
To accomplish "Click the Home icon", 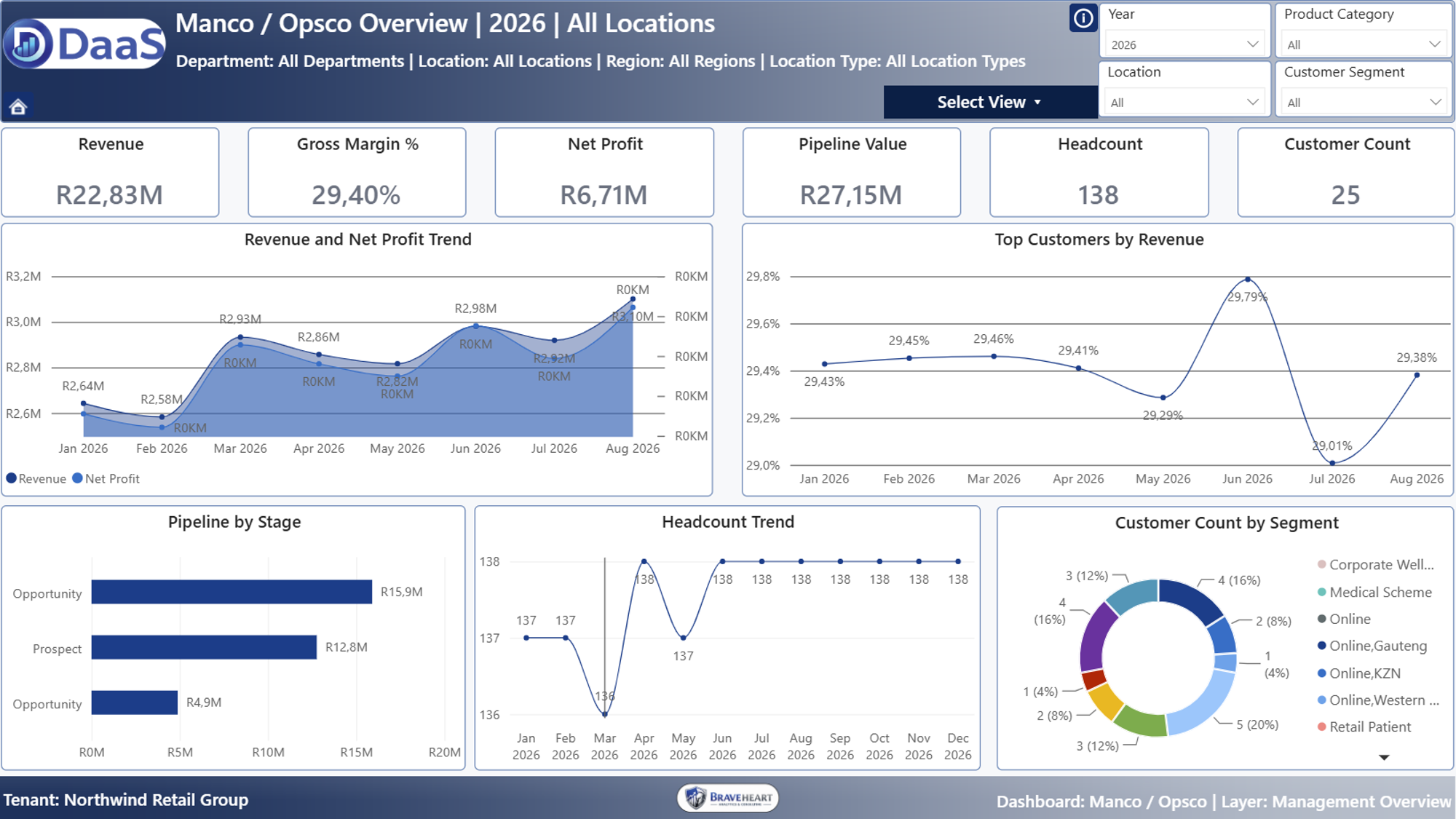I will coord(18,107).
